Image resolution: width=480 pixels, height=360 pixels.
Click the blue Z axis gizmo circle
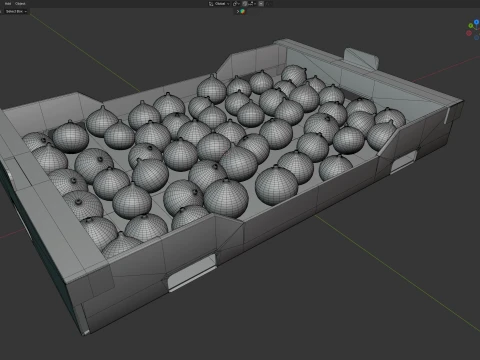pos(477,22)
